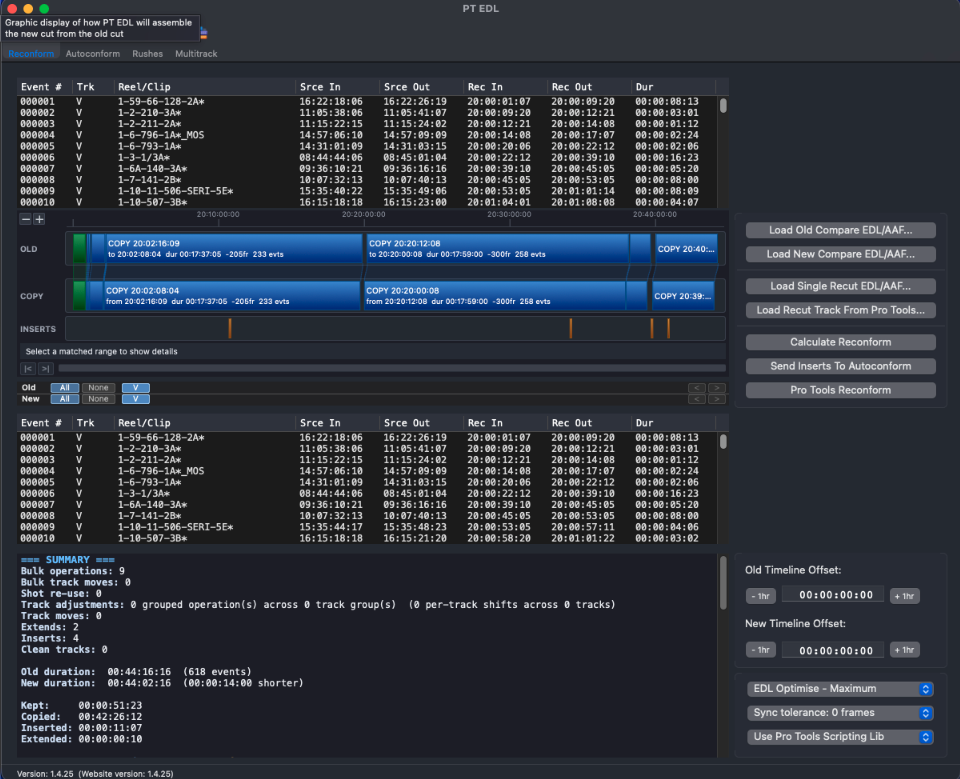
Task: Click lower table Dur column header
Action: (672, 423)
